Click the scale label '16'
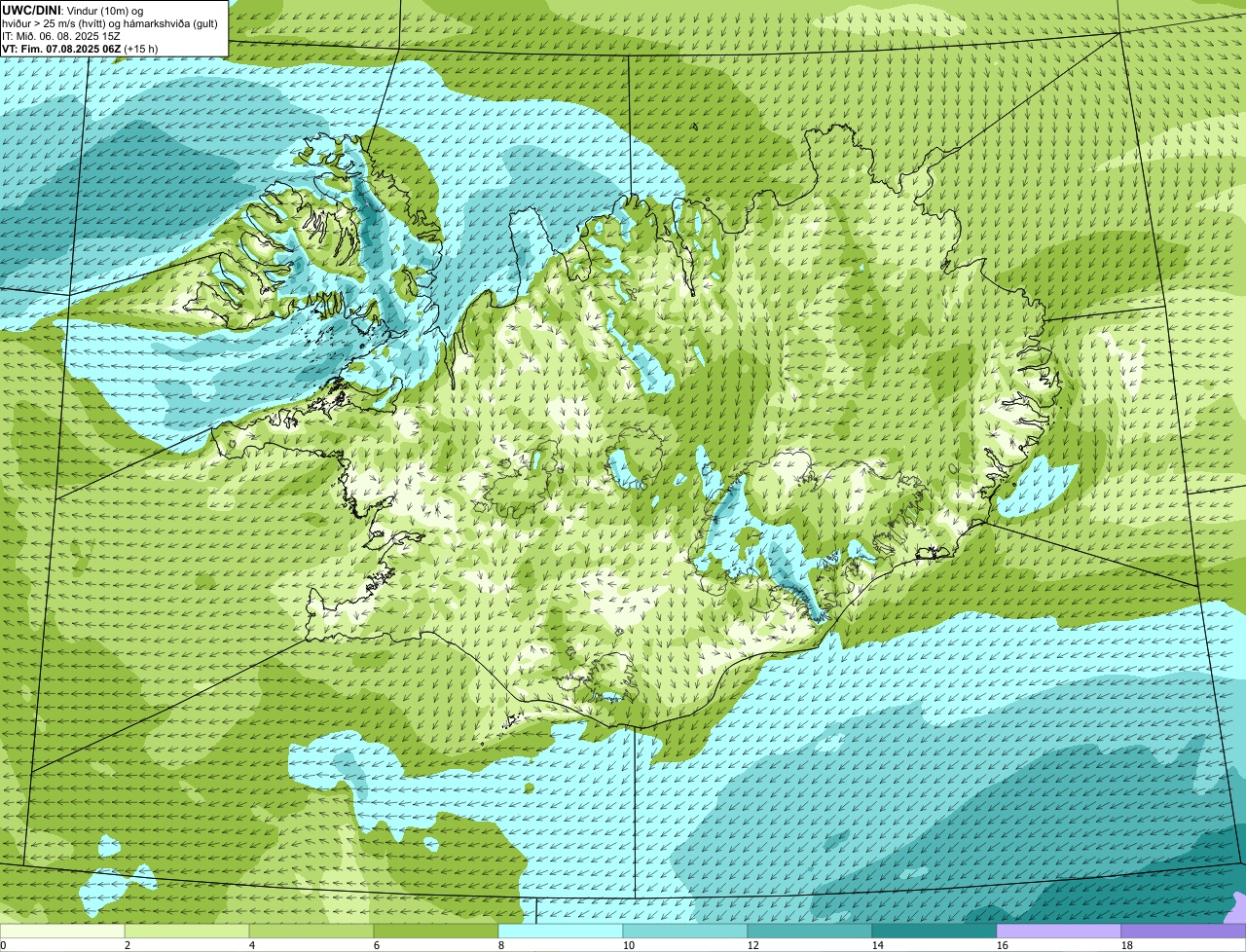Screen dimensions: 1246x952 [x=1003, y=945]
